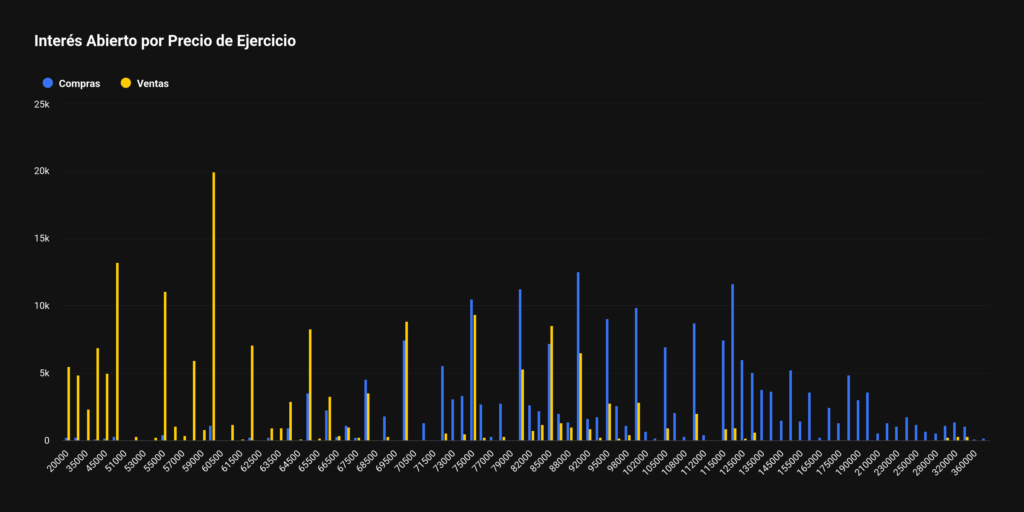Select the tallest blue Compras bar in chart
The width and height of the screenshot is (1024, 512).
tap(578, 355)
